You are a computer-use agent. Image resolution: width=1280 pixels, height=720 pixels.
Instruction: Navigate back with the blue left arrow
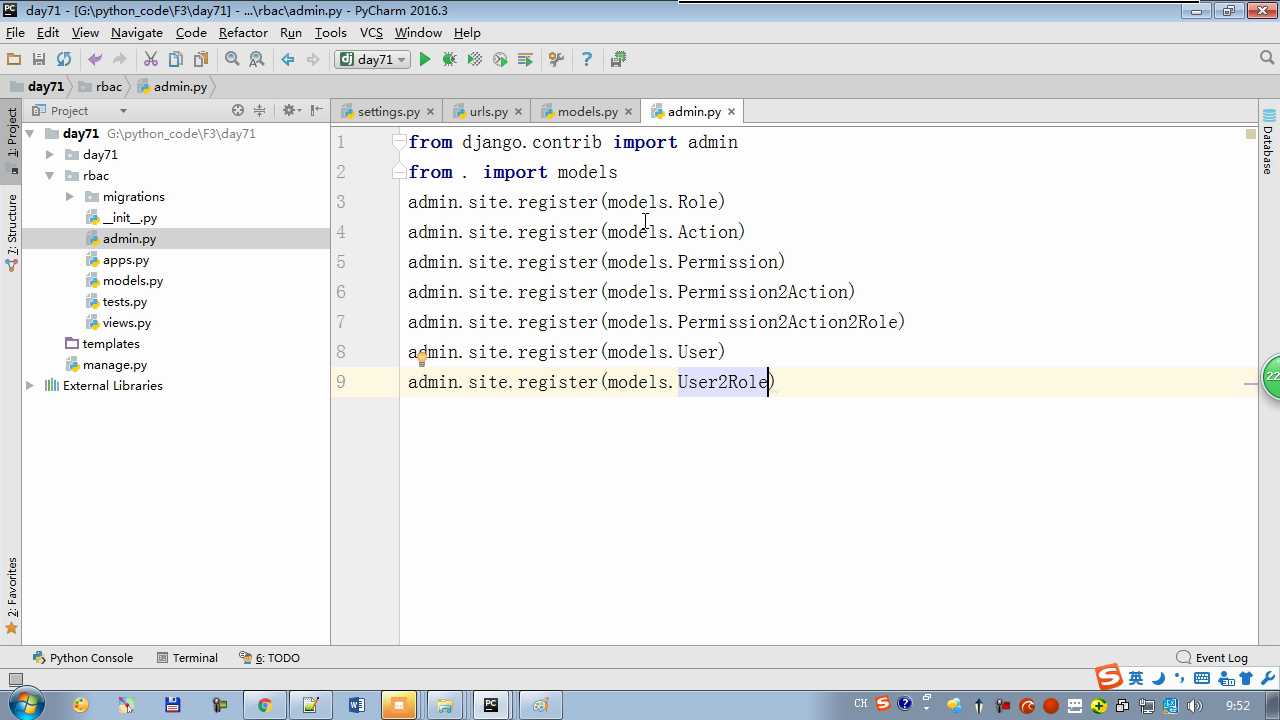click(x=288, y=60)
